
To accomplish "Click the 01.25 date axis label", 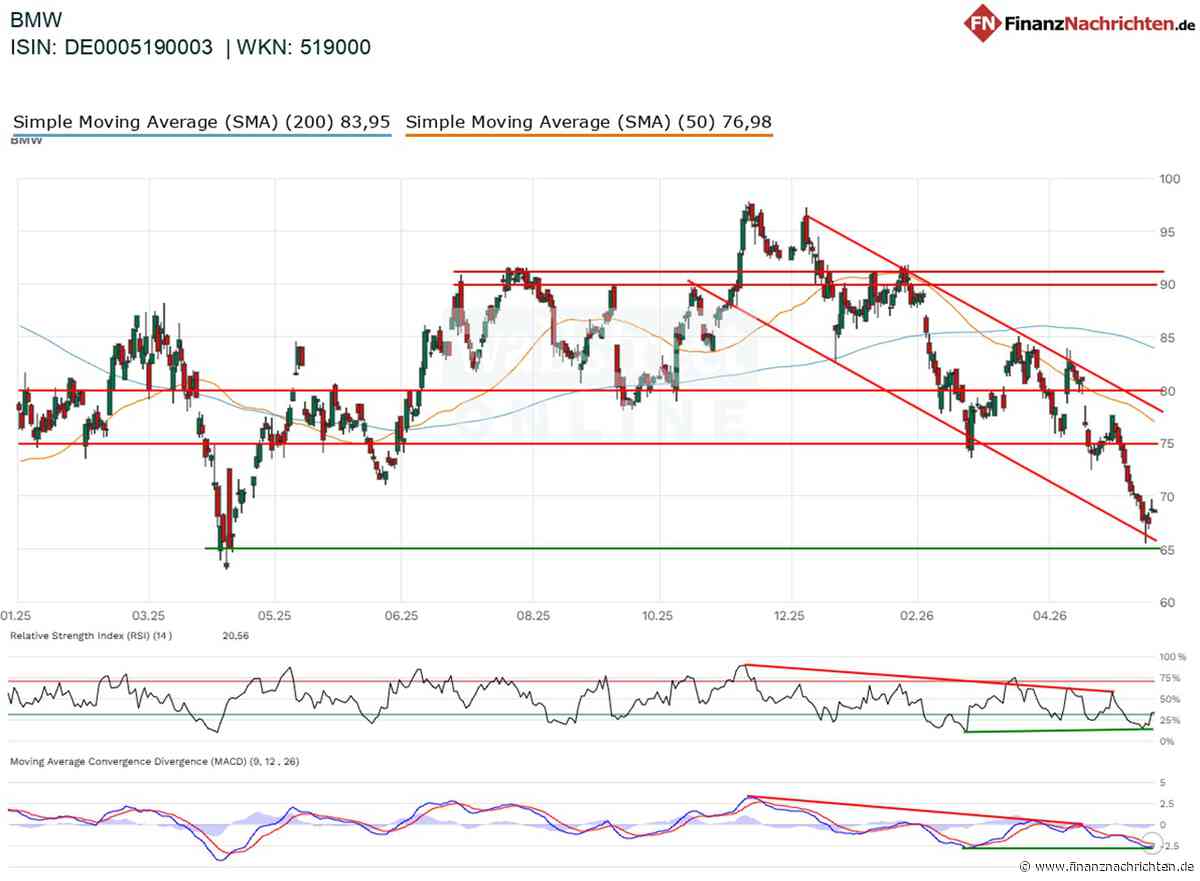I will click(x=17, y=617).
